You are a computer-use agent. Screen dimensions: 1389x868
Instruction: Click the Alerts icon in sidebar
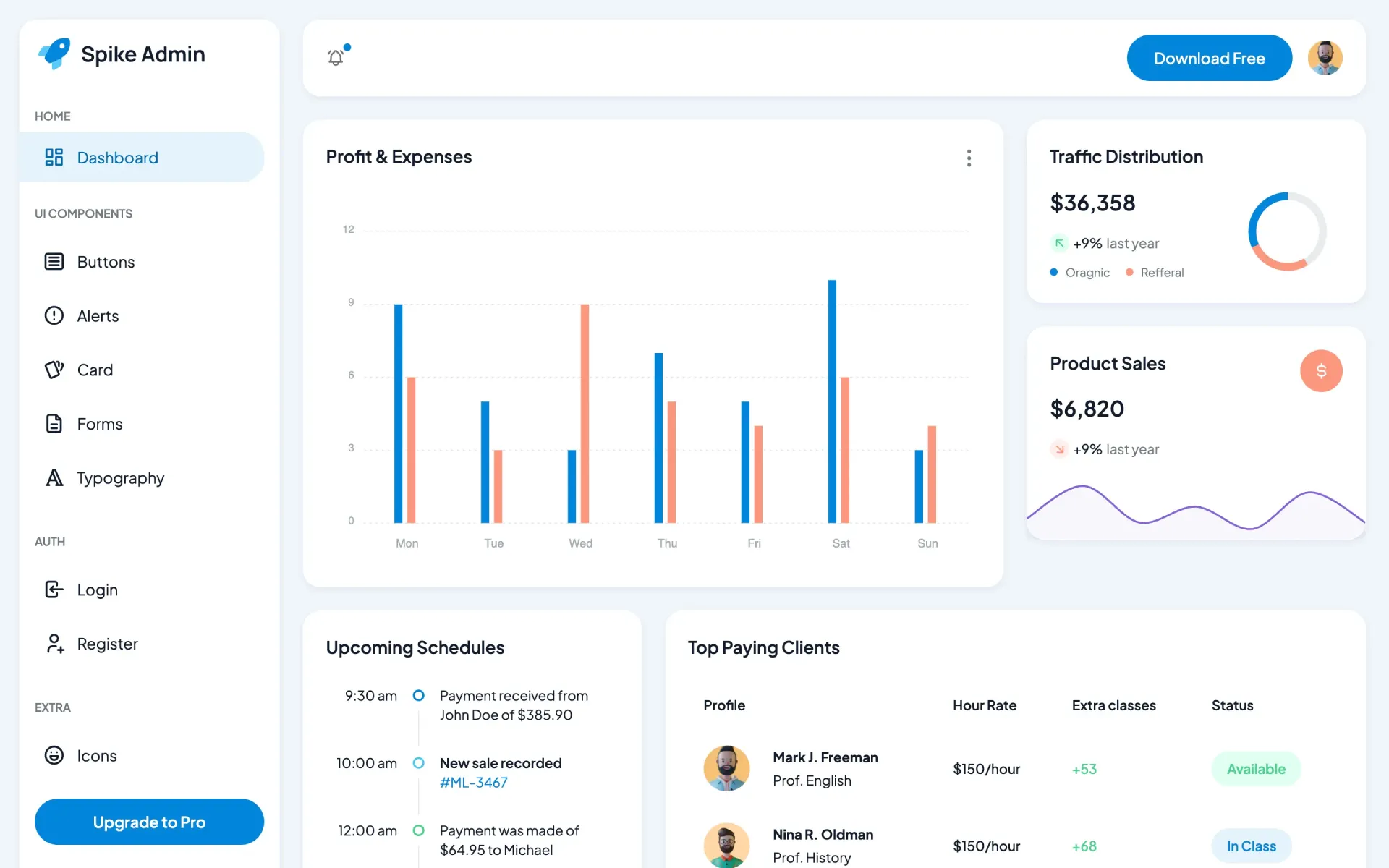pos(54,315)
